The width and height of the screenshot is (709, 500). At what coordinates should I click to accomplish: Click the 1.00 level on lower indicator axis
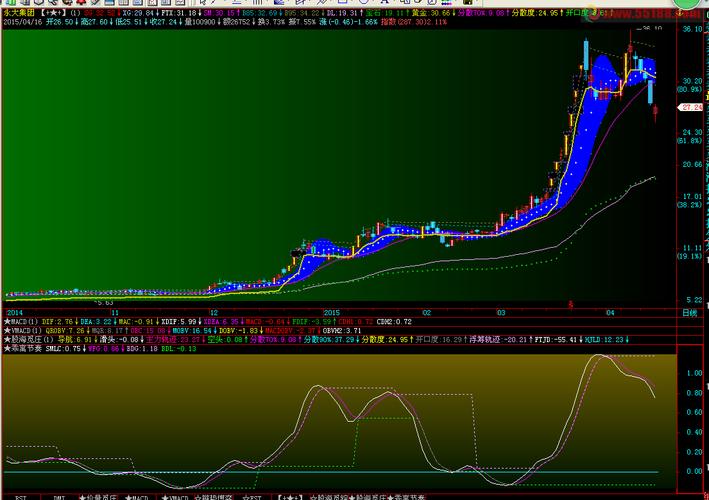point(695,373)
